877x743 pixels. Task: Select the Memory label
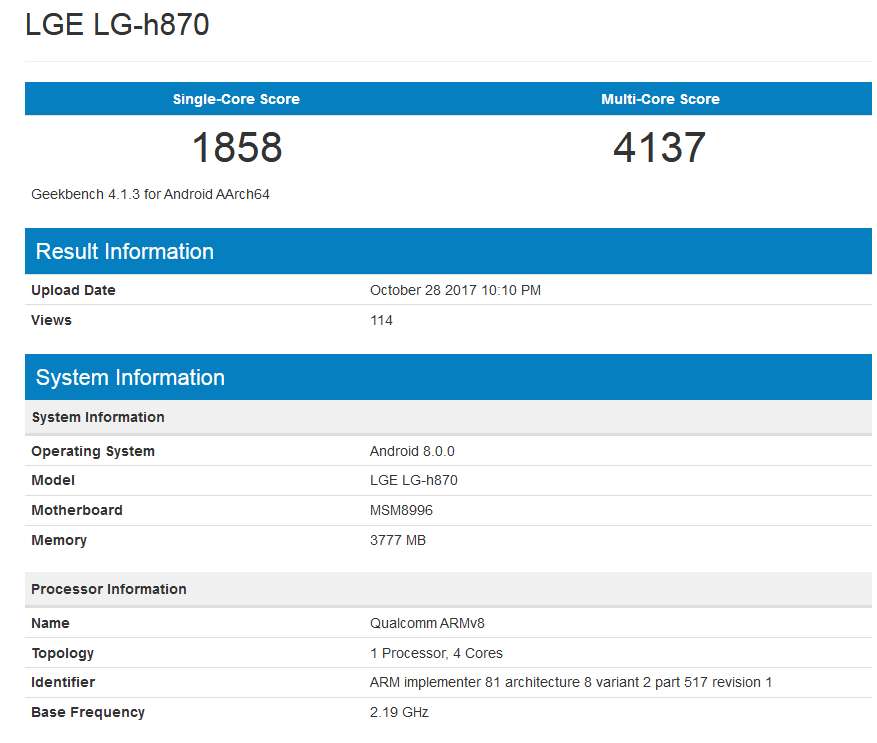59,540
